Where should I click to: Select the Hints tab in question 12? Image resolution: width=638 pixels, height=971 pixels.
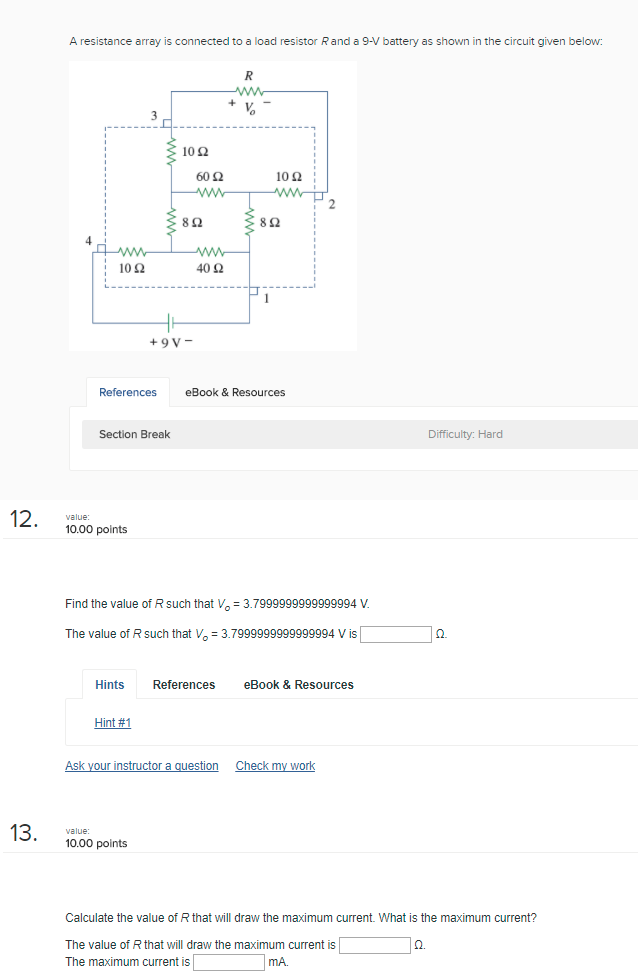click(109, 684)
